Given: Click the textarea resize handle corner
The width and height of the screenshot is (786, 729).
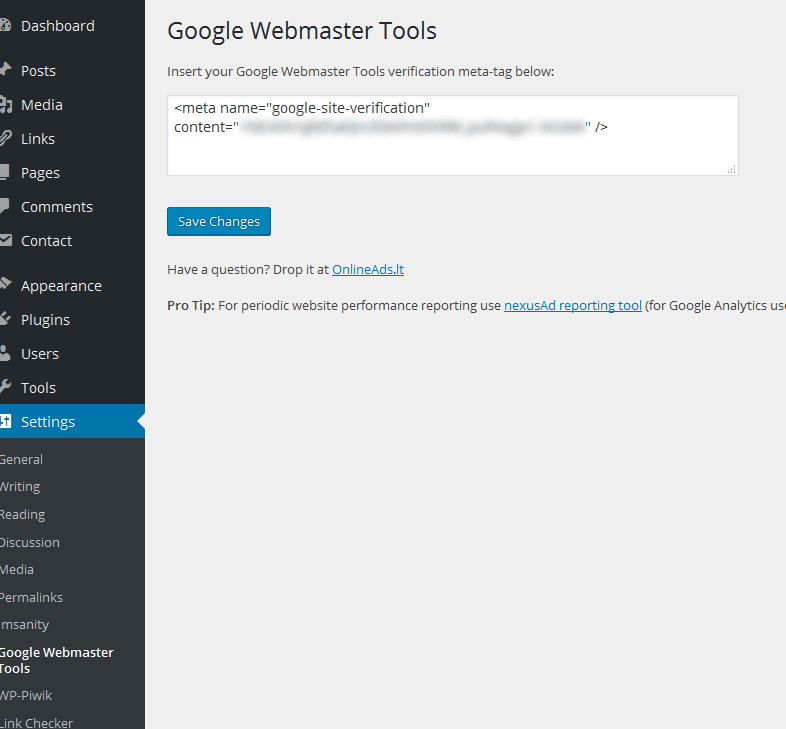Looking at the screenshot, I should [x=732, y=169].
